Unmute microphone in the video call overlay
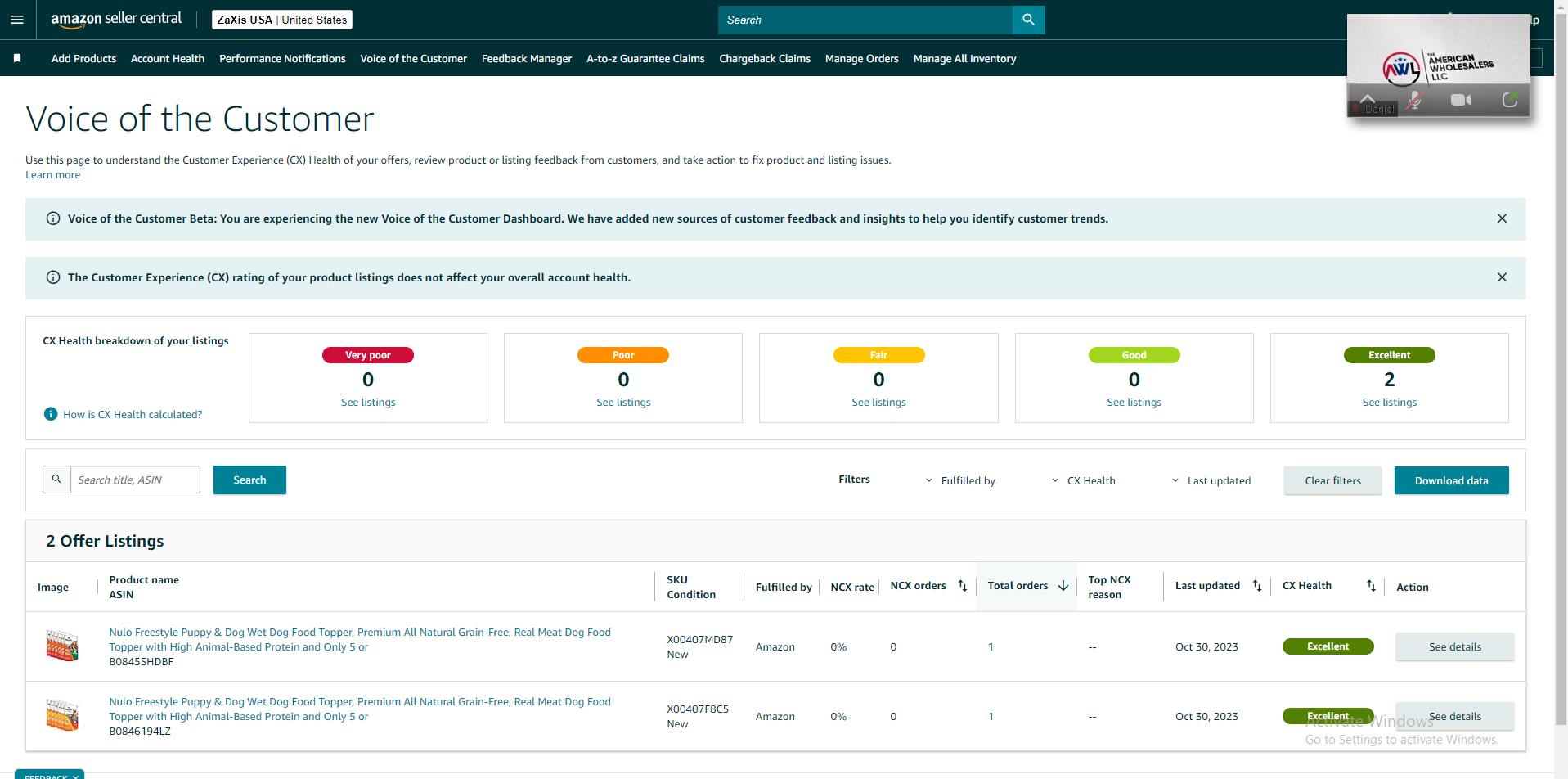This screenshot has height=779, width=1568. point(1415,100)
